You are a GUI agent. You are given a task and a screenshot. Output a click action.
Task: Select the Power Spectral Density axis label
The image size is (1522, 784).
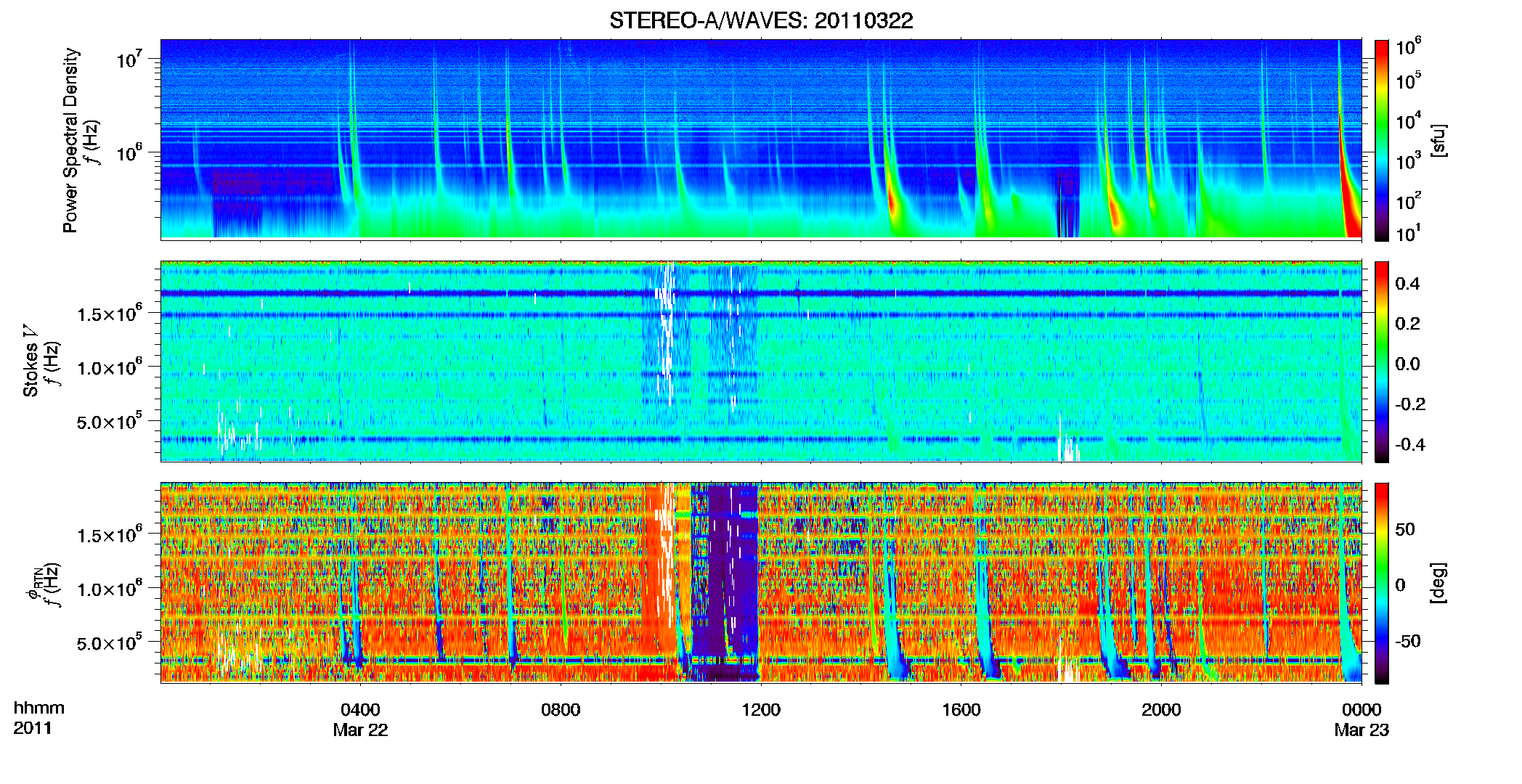click(x=70, y=140)
